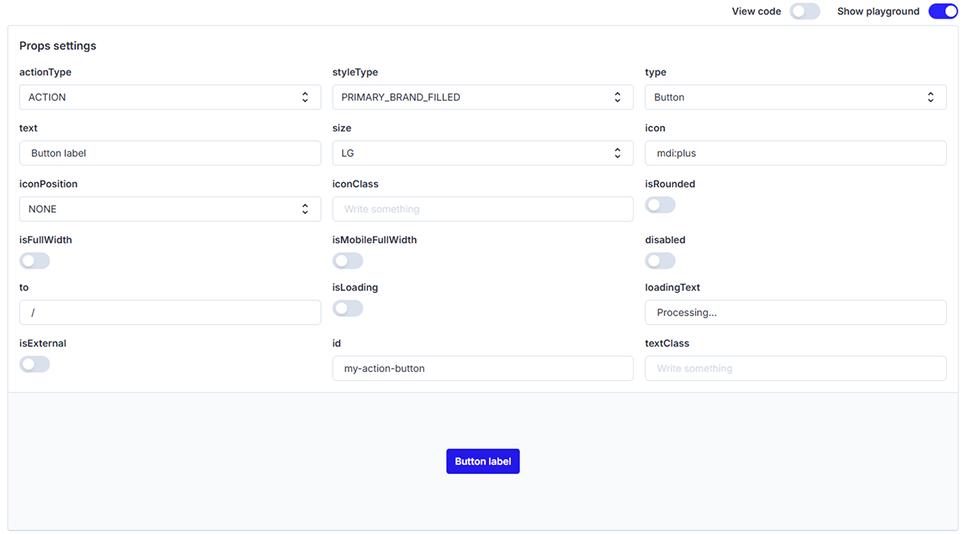Open the size dropdown showing LG
The image size is (962, 534).
(x=483, y=153)
